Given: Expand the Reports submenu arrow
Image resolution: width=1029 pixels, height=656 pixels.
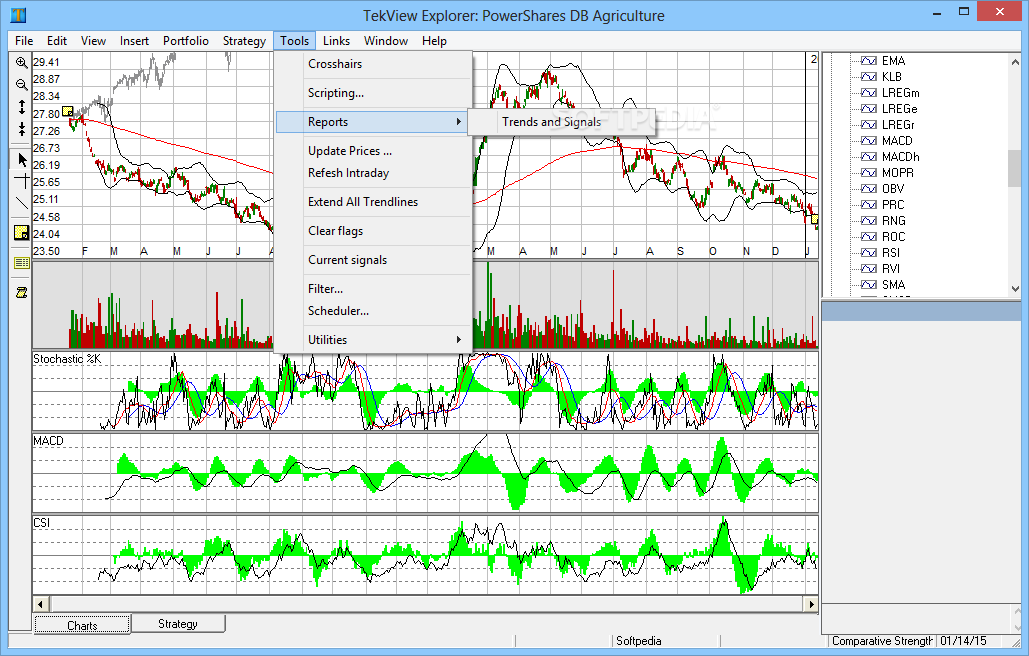Looking at the screenshot, I should (x=459, y=121).
